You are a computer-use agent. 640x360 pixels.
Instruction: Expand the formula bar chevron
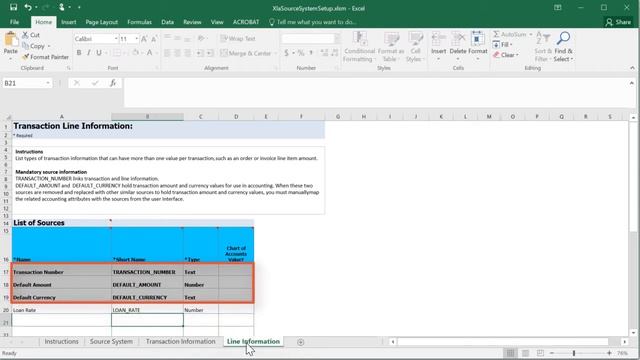[631, 83]
